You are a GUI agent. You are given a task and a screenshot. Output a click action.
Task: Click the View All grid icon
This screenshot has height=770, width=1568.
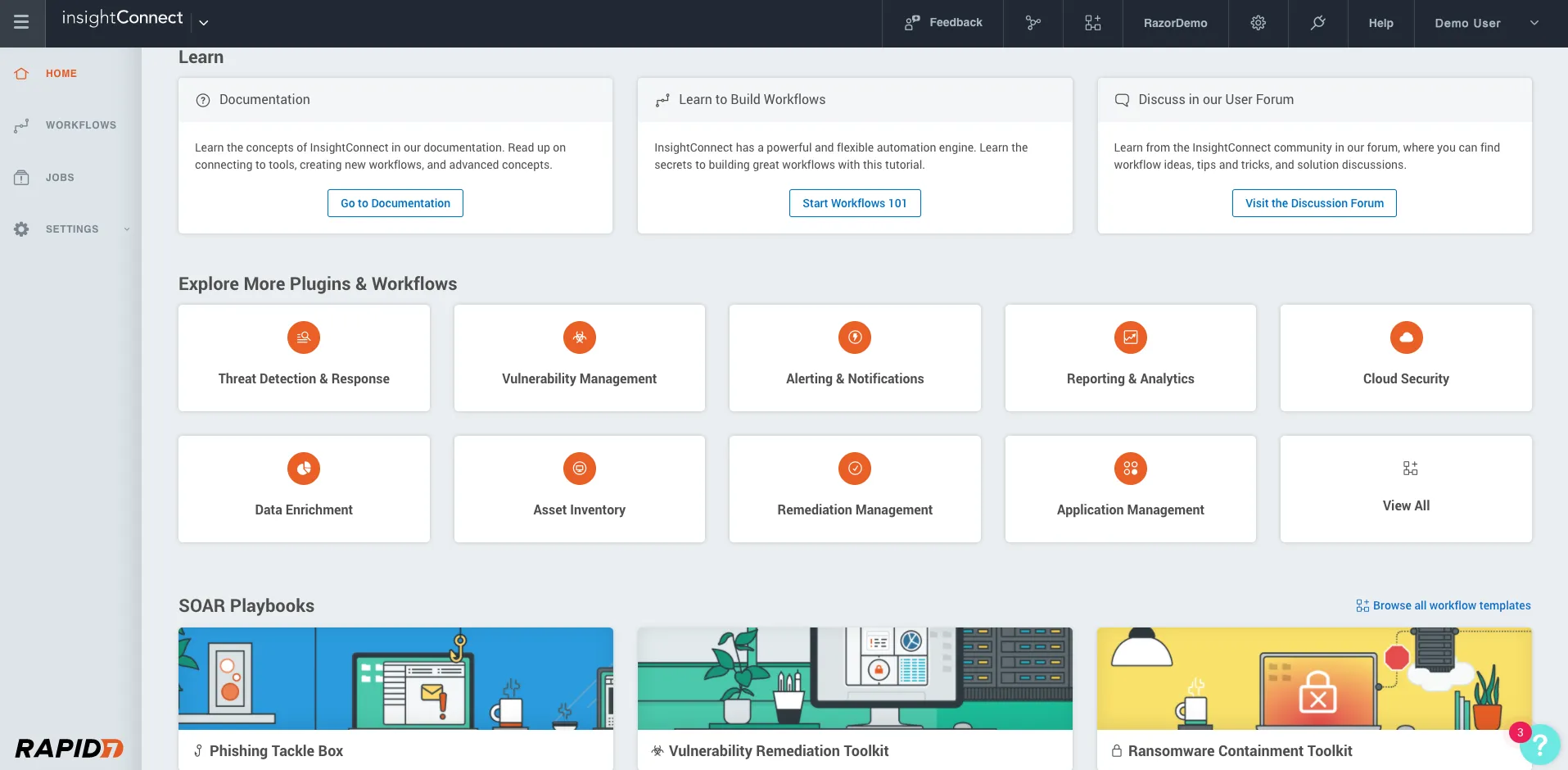pyautogui.click(x=1410, y=469)
